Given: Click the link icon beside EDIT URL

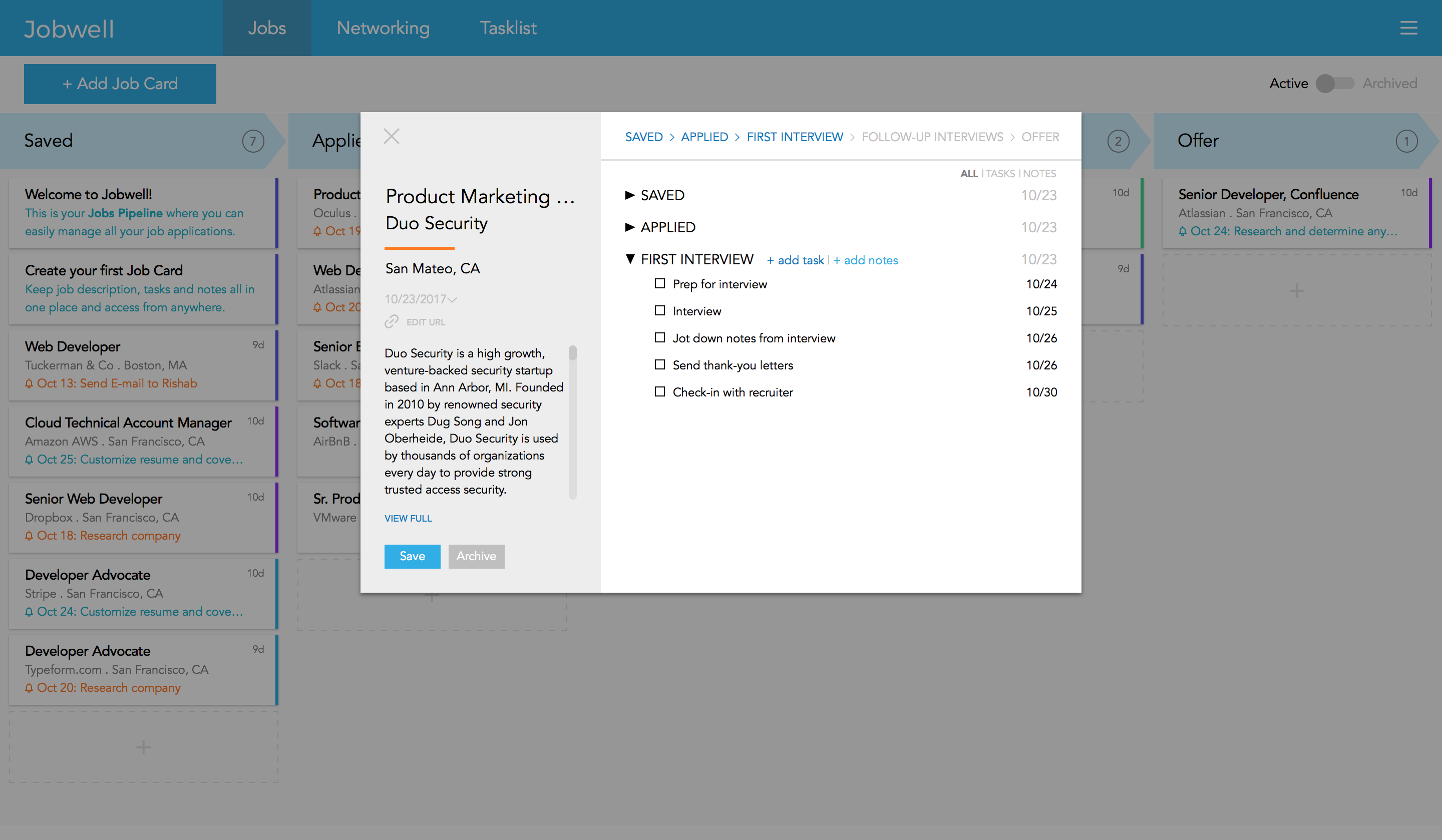Looking at the screenshot, I should coord(392,321).
